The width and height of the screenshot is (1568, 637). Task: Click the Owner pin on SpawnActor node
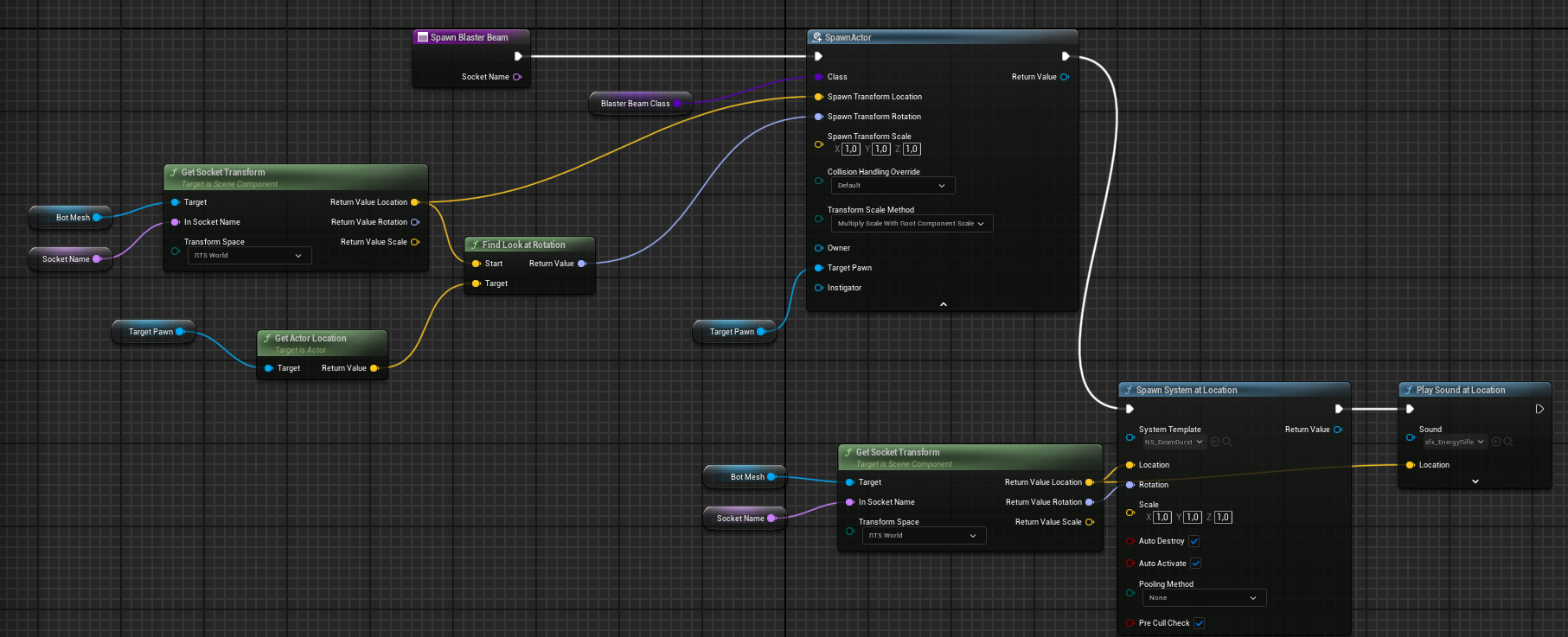818,248
